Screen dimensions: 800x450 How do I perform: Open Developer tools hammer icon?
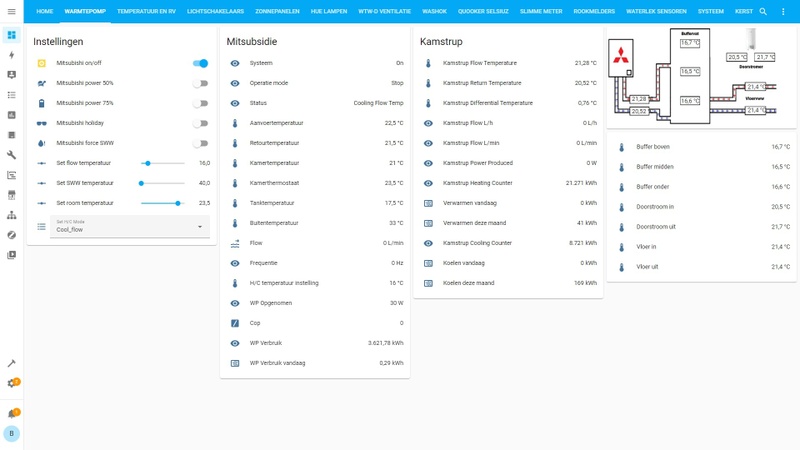click(x=12, y=363)
